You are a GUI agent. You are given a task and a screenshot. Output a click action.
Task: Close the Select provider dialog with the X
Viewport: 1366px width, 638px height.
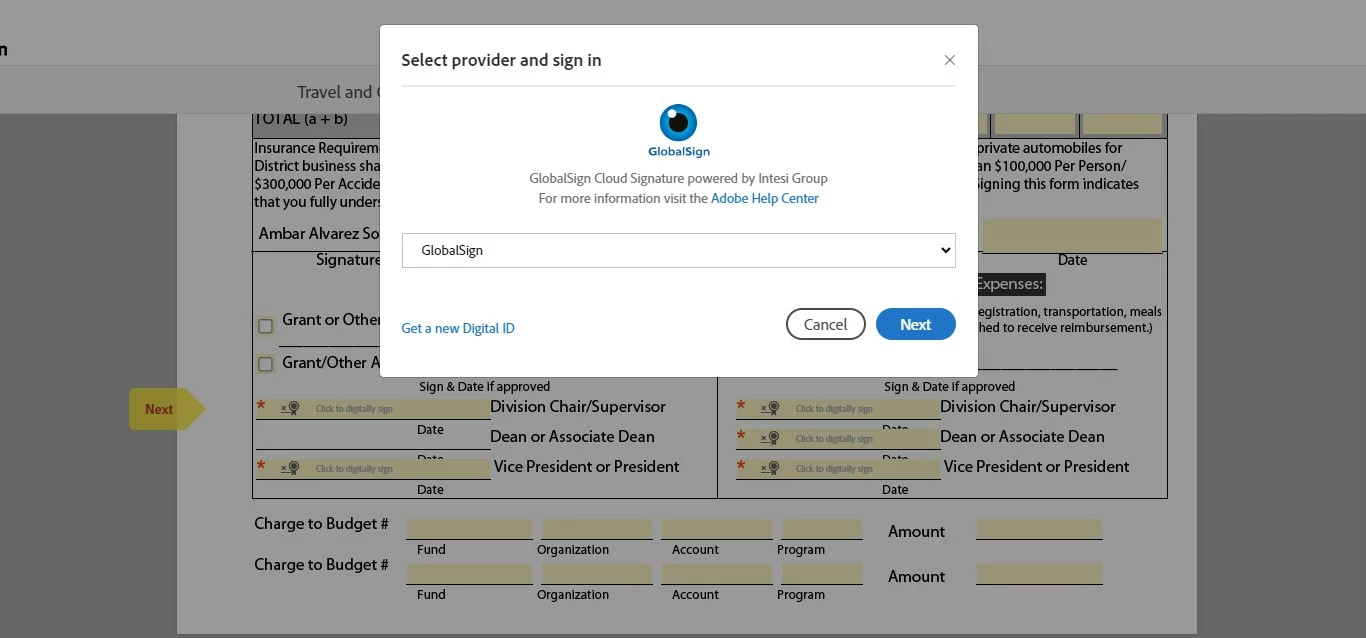[949, 60]
